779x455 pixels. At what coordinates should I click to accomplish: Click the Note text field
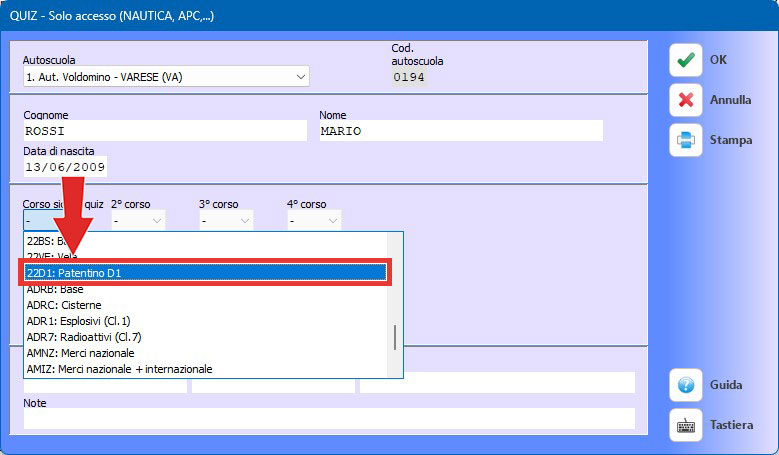328,418
